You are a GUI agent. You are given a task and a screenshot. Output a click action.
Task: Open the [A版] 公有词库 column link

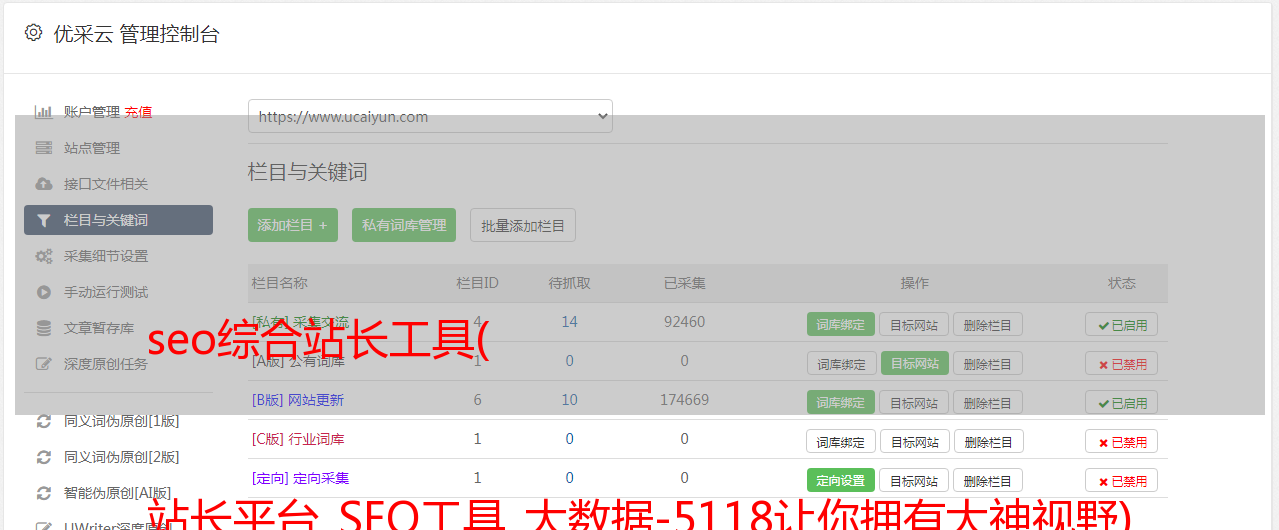298,361
